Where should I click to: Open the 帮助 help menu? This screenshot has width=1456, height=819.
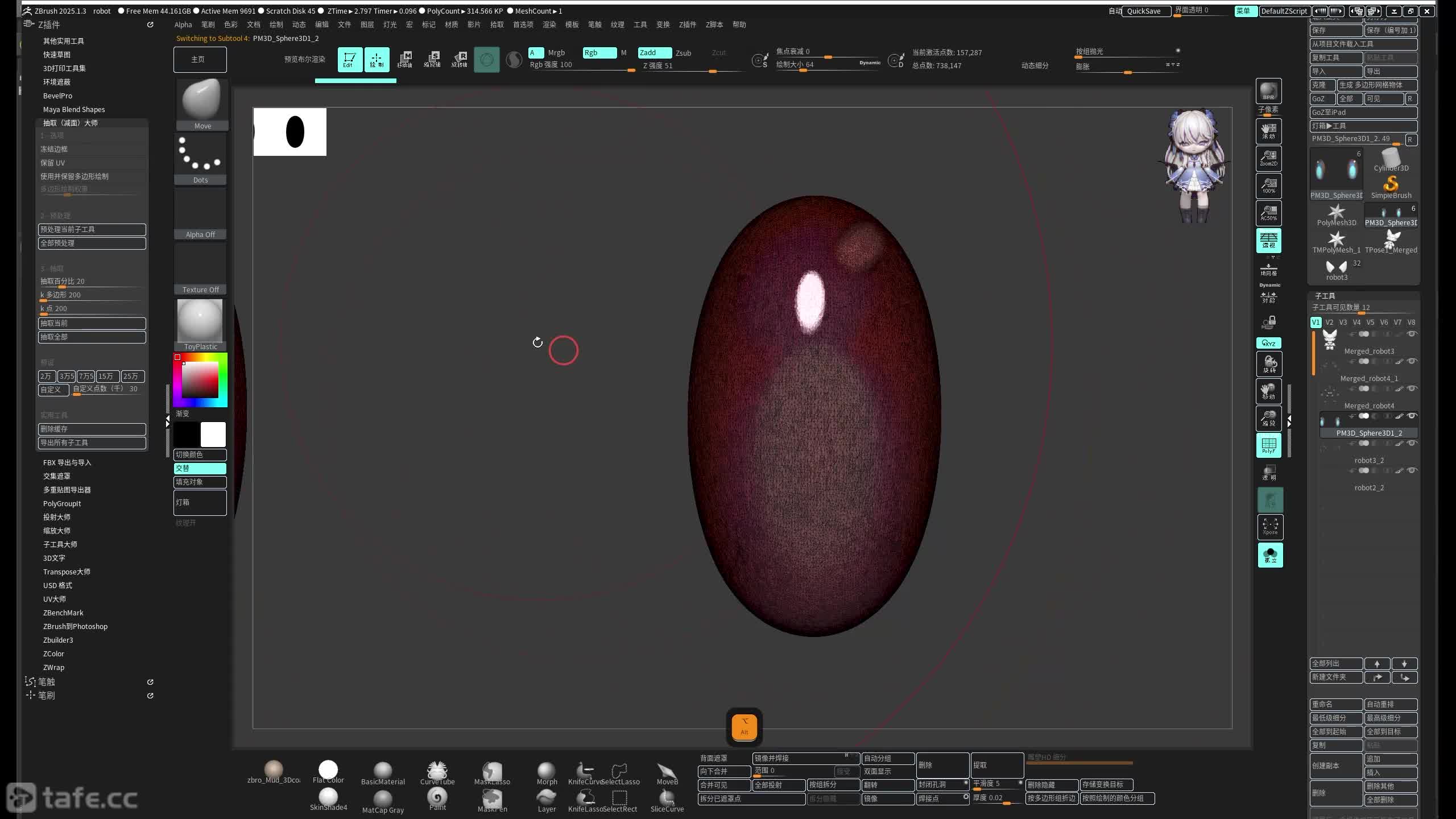[739, 24]
